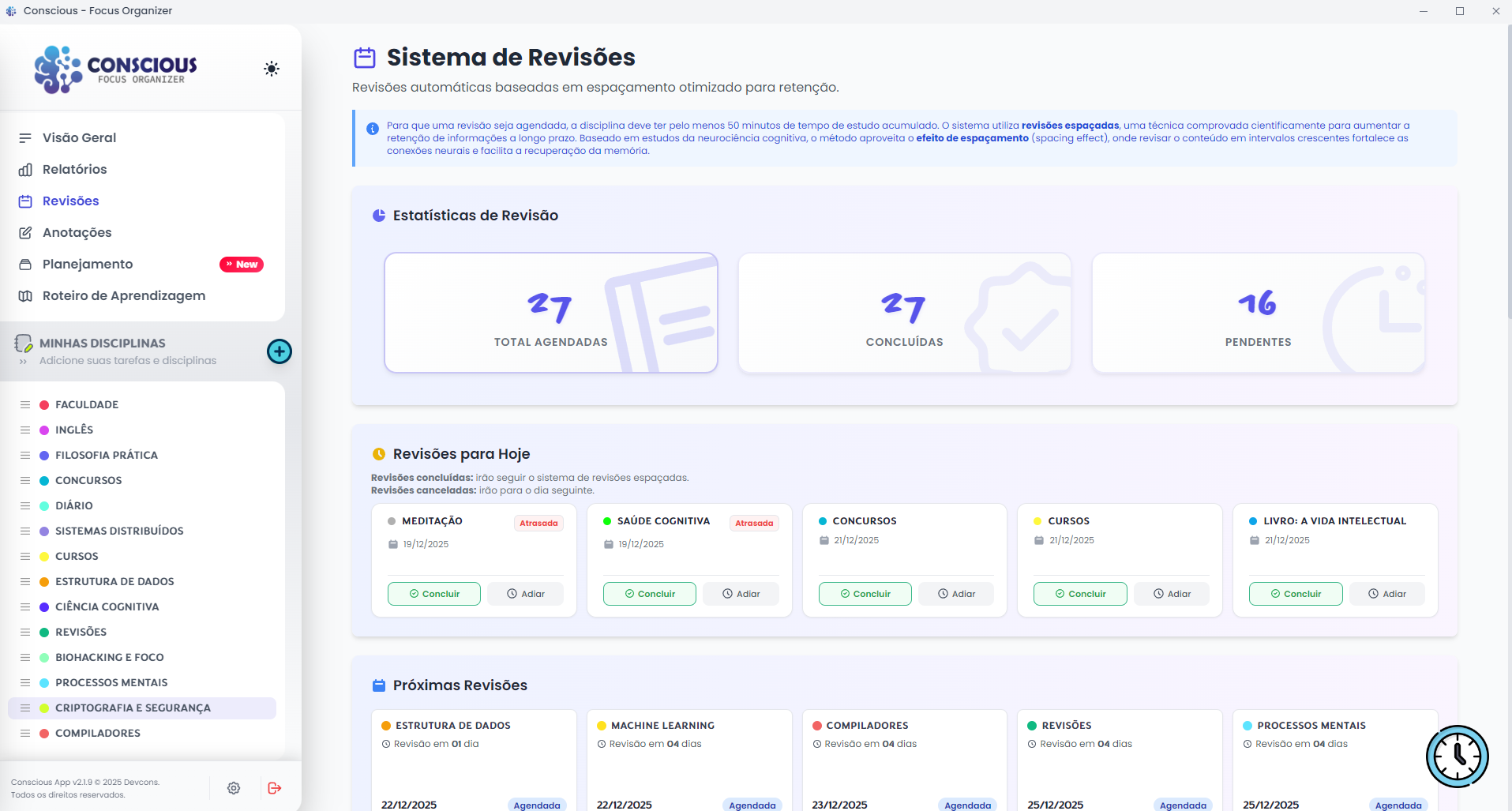Select the Relatórios bar chart icon

coord(26,169)
